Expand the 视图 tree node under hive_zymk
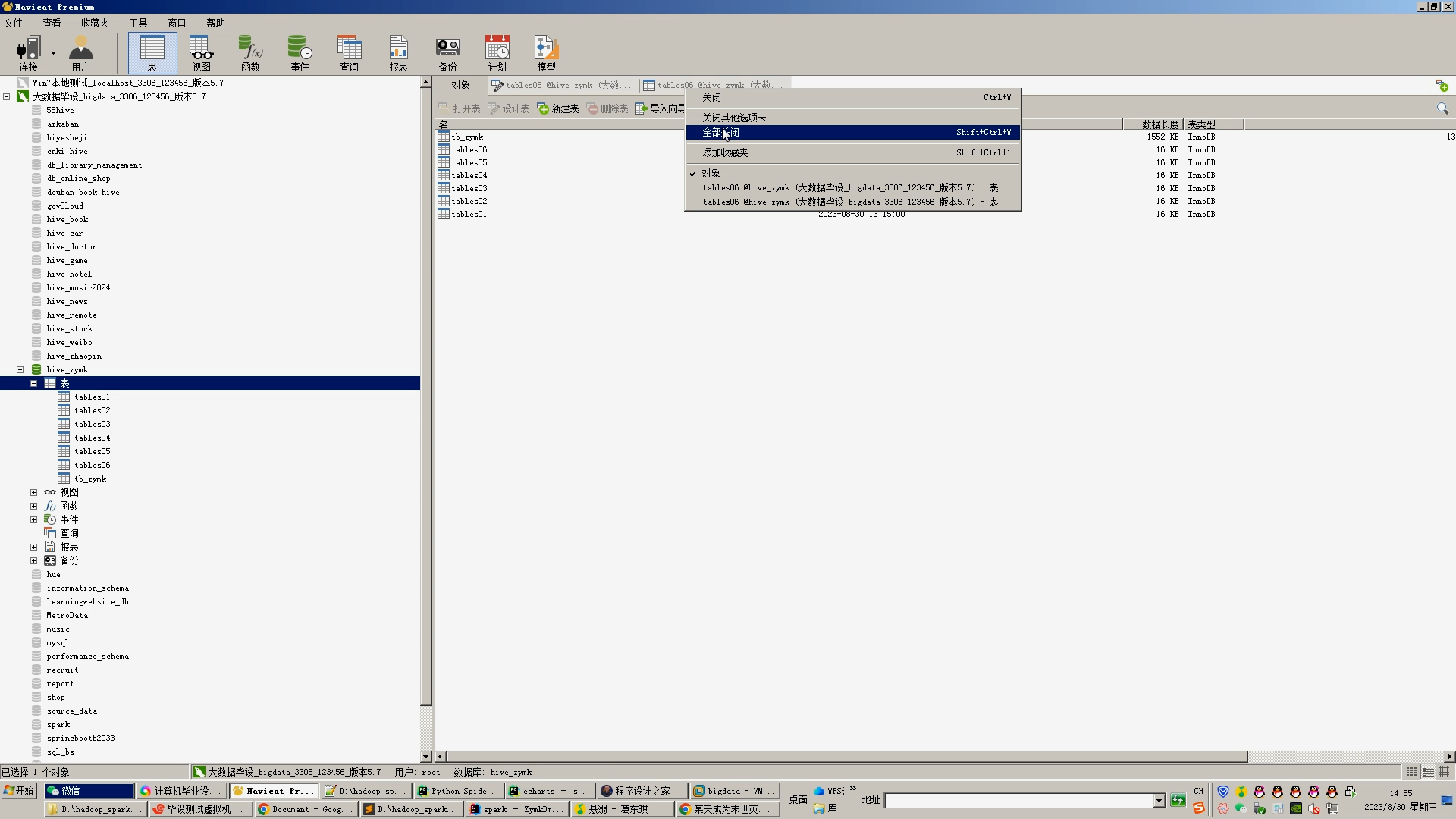1456x819 pixels. pos(34,493)
